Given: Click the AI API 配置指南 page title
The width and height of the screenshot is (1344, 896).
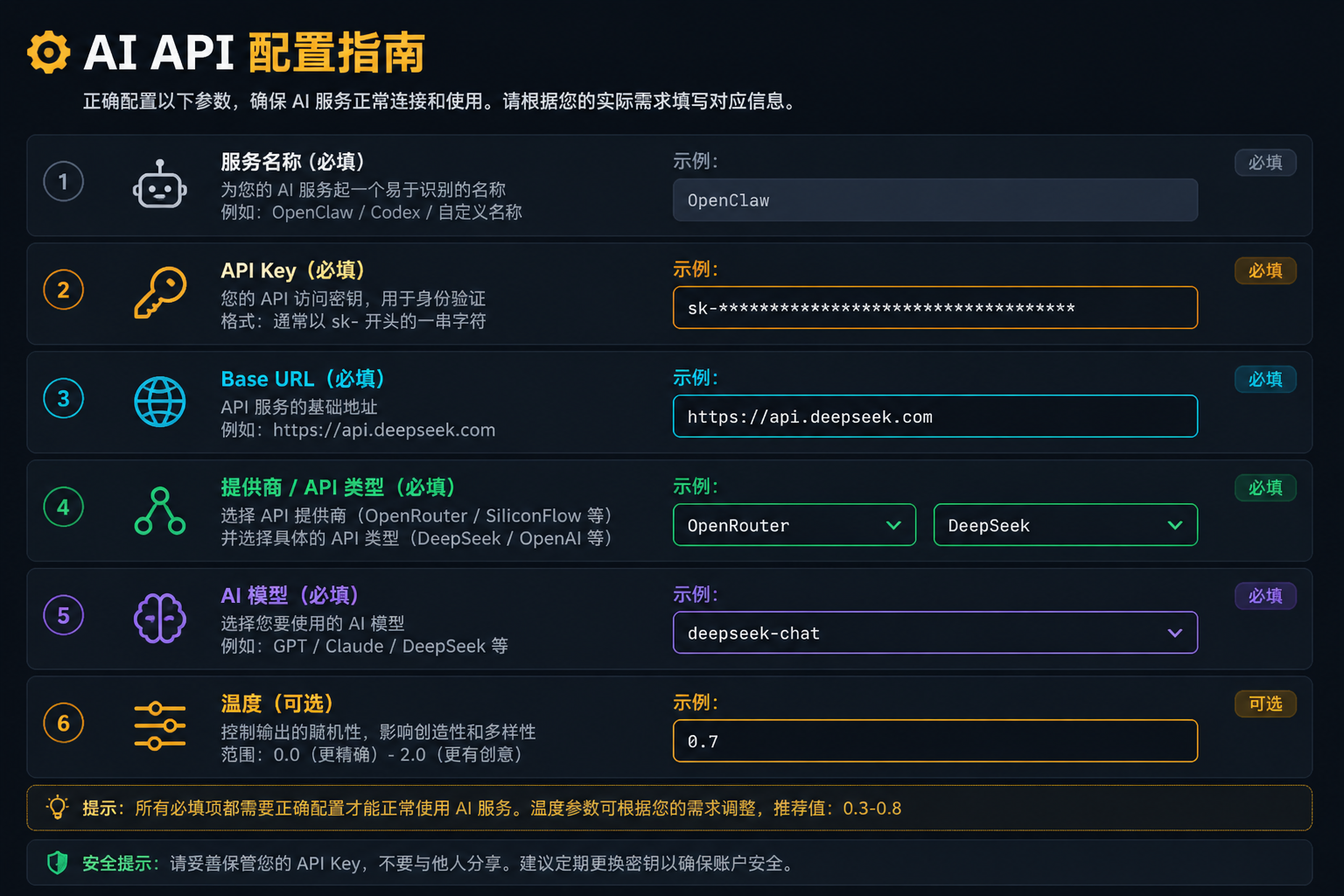Looking at the screenshot, I should [254, 52].
